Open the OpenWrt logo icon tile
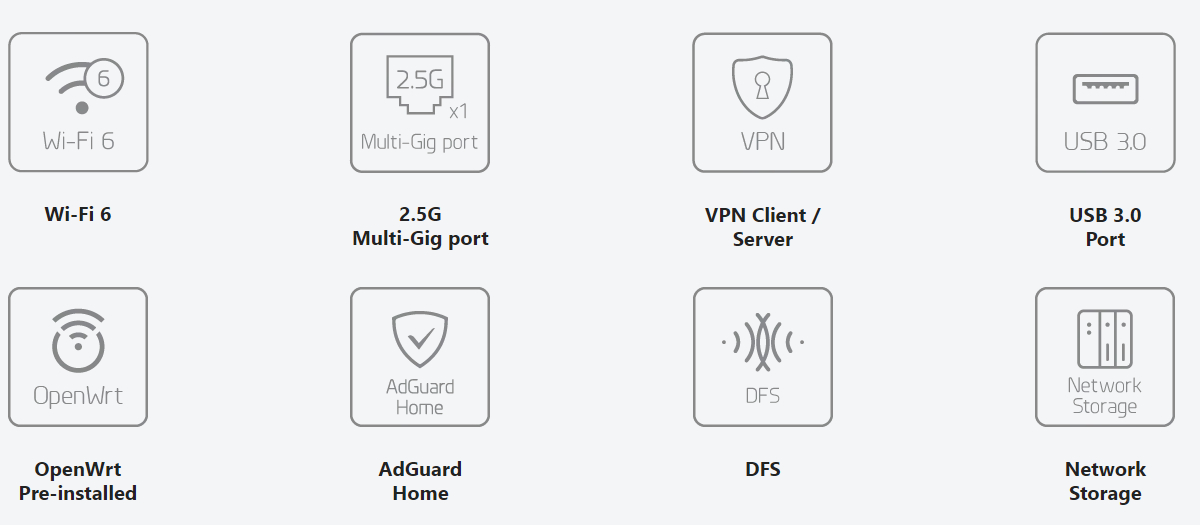 pyautogui.click(x=78, y=357)
